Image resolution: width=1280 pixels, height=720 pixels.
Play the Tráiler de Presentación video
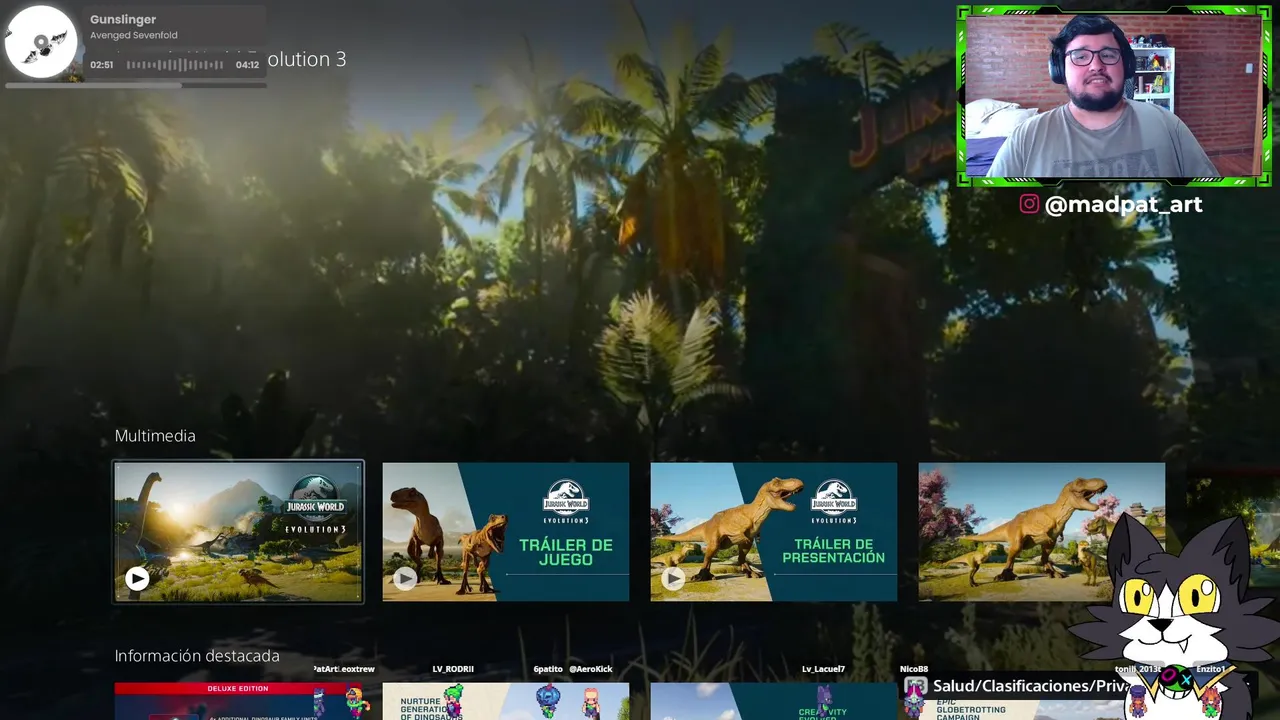[x=673, y=579]
